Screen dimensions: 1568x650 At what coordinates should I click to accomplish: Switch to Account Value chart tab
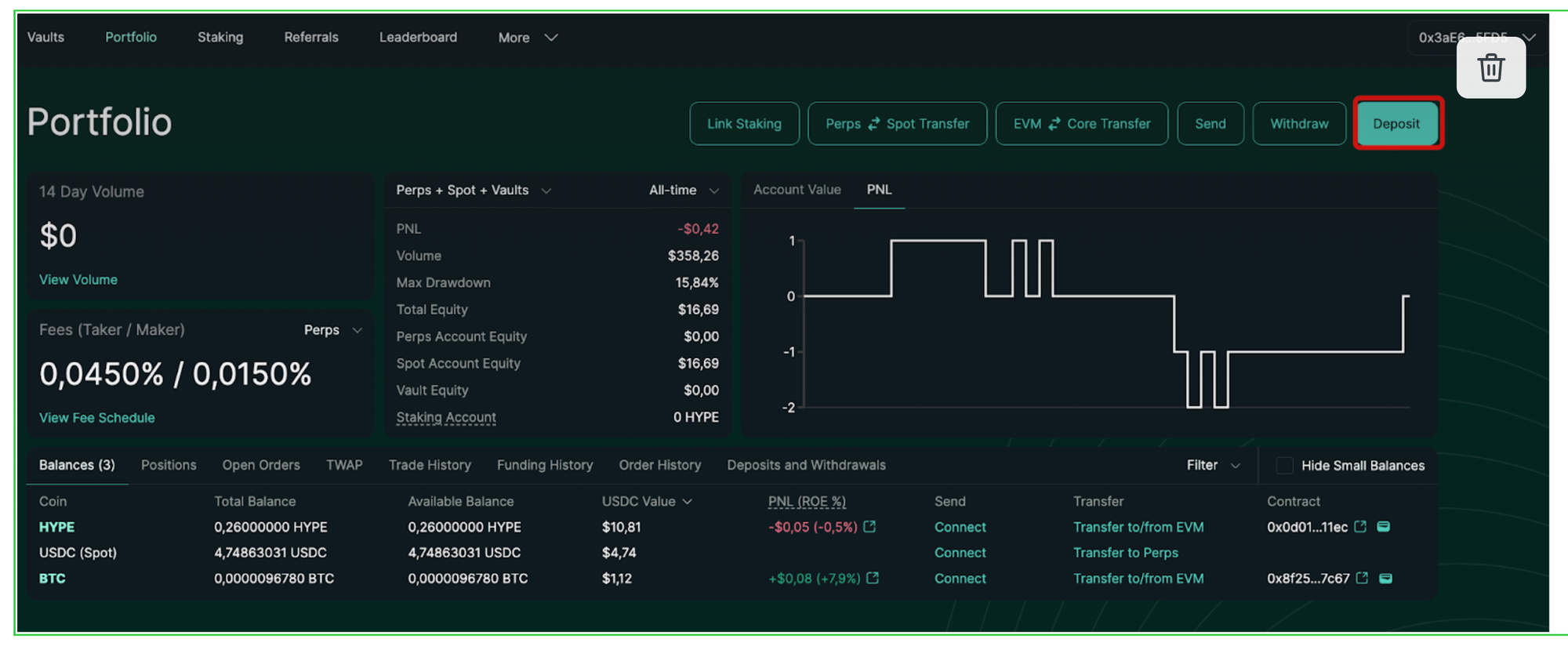[797, 190]
